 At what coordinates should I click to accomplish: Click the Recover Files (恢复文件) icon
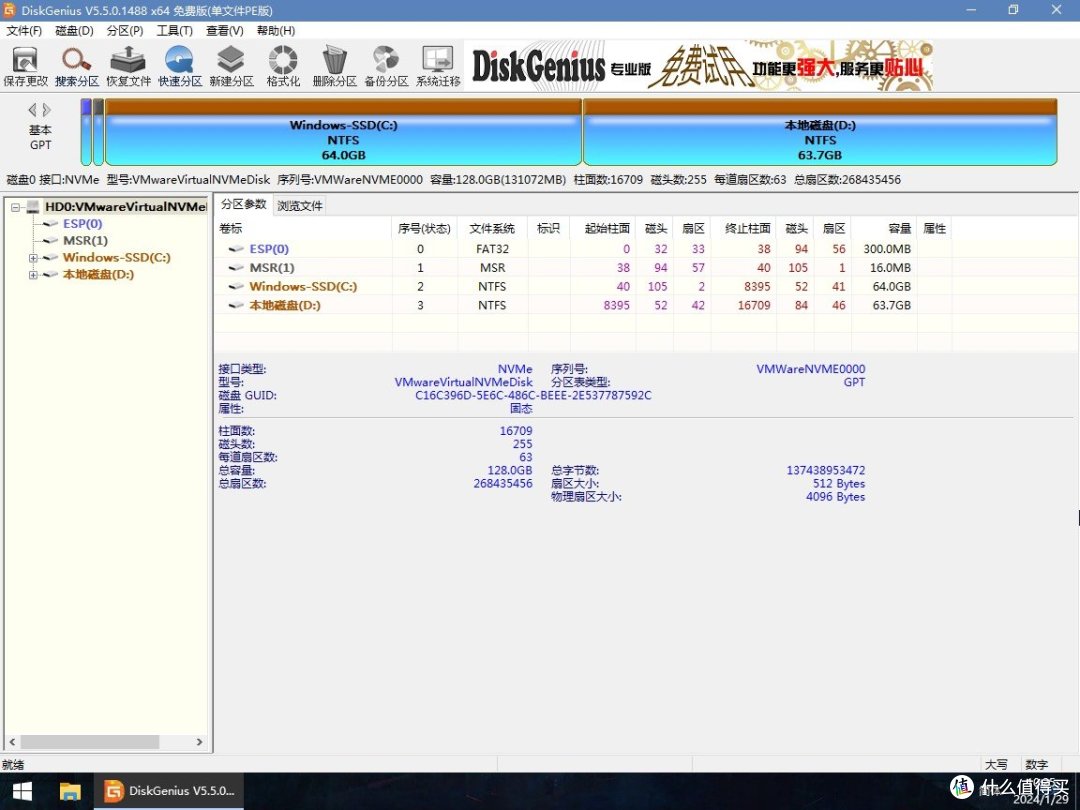[128, 67]
